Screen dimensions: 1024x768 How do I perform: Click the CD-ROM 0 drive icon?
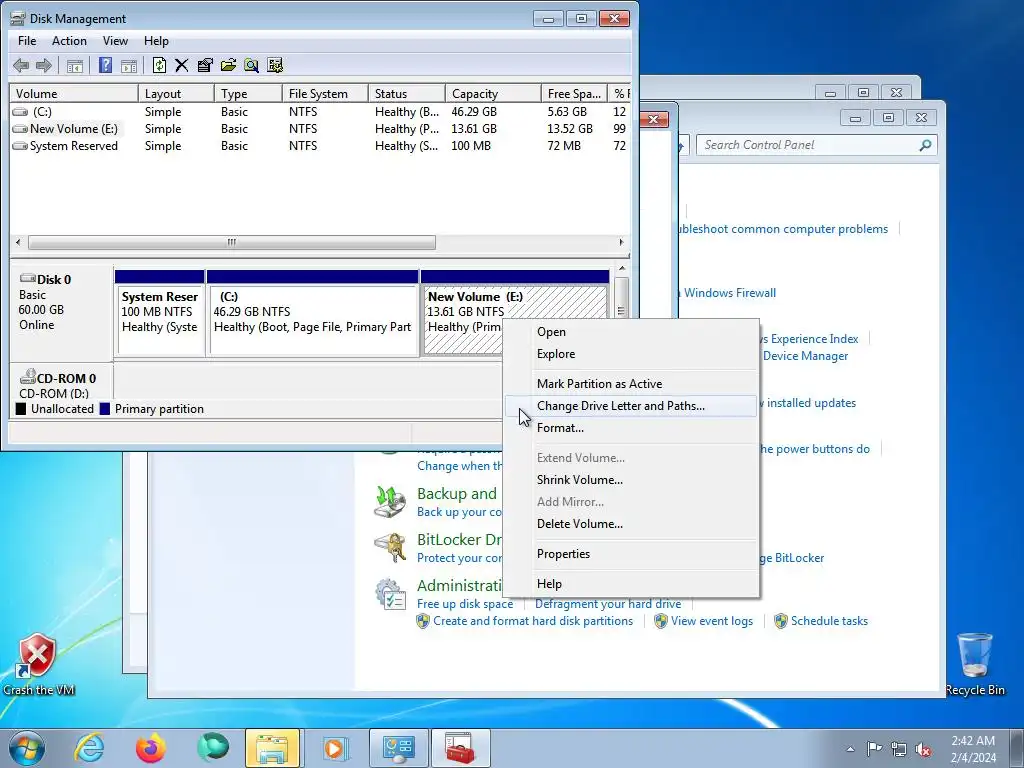click(27, 377)
